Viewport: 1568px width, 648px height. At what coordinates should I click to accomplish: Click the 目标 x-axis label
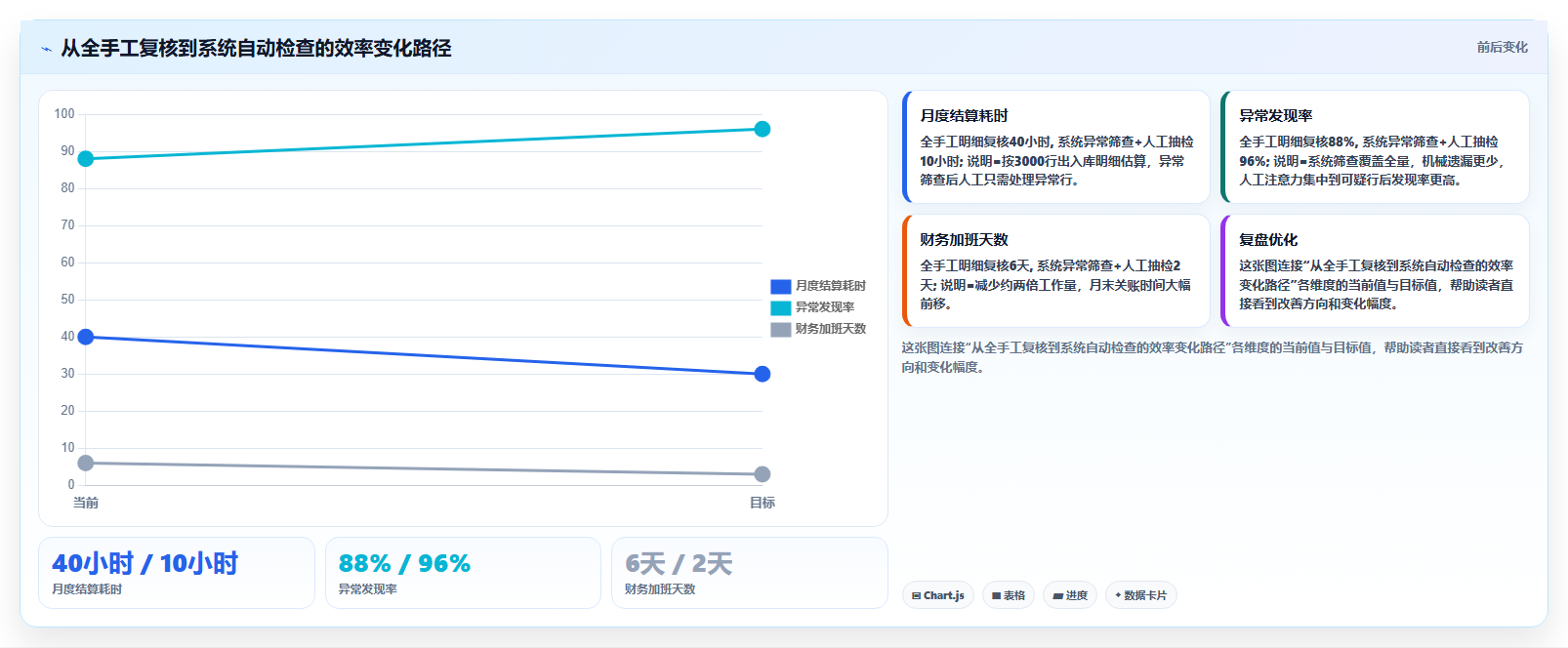pos(763,503)
